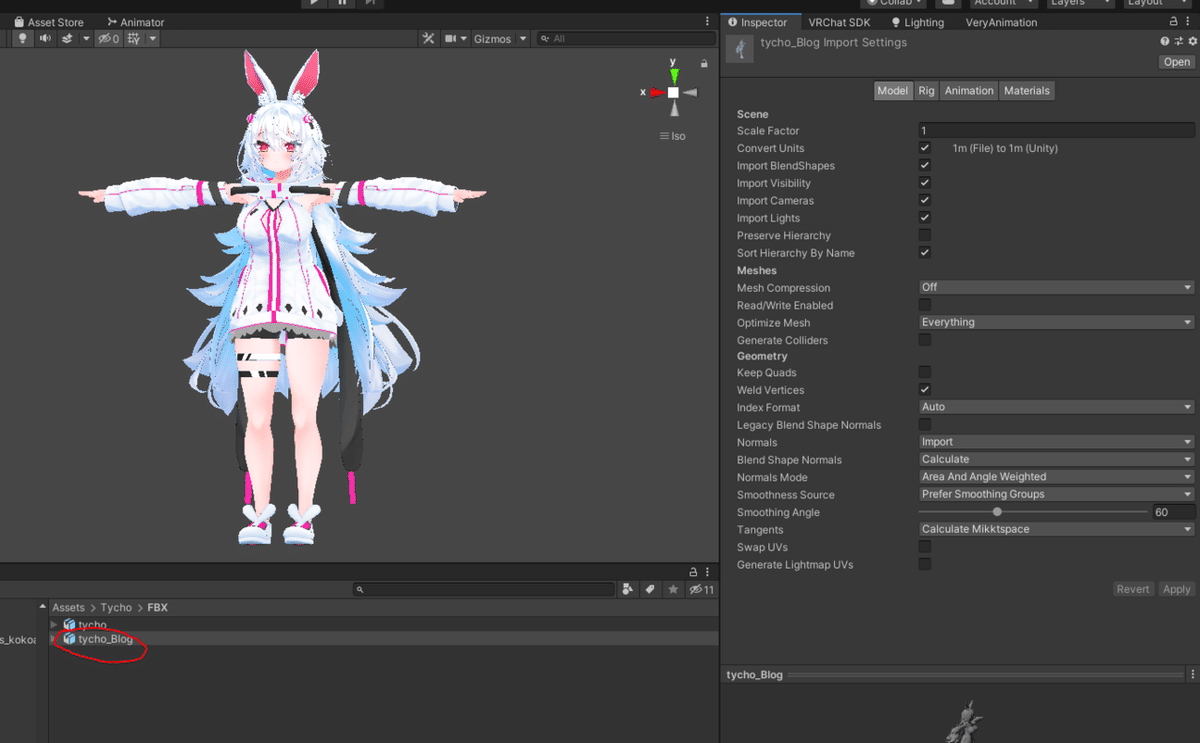Select the tycho_Blog asset in Project
This screenshot has width=1200, height=743.
105,639
